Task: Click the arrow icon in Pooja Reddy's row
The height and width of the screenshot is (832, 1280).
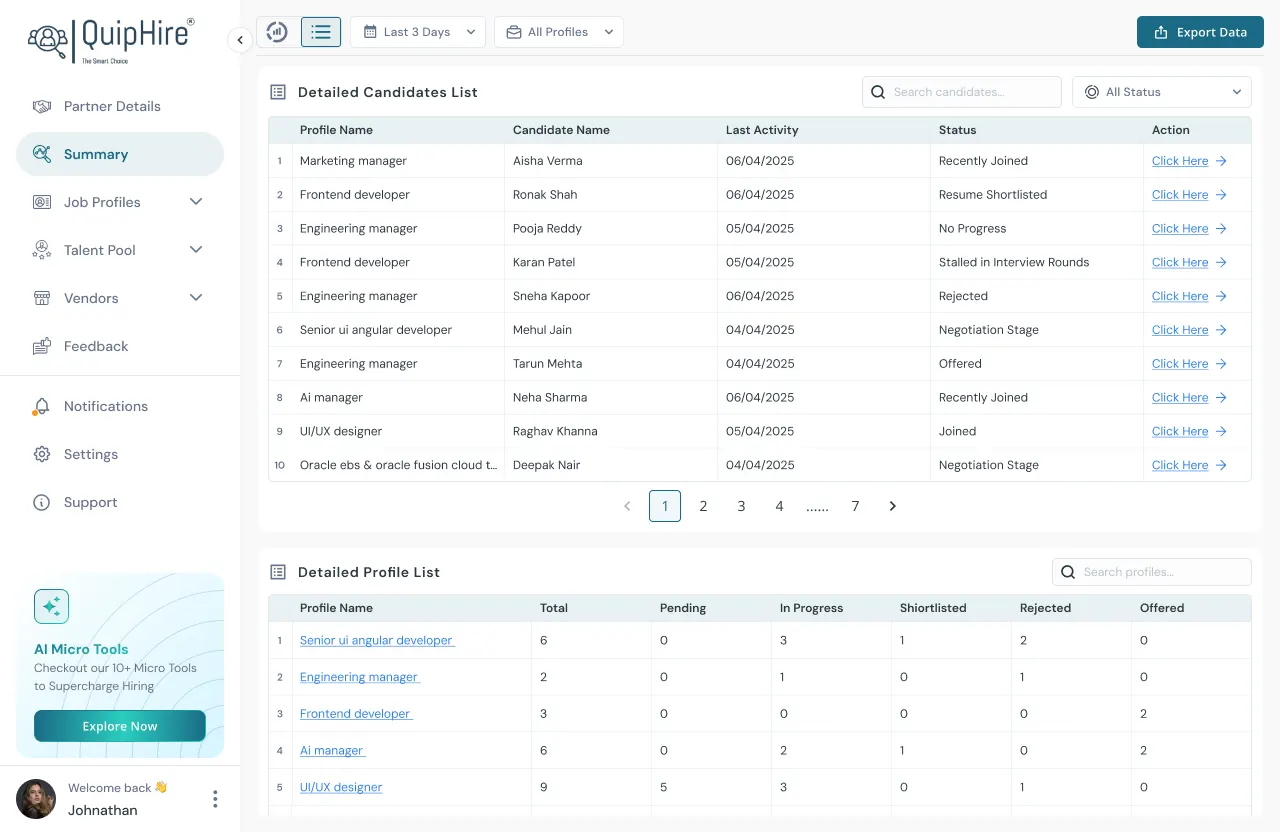Action: pyautogui.click(x=1221, y=229)
